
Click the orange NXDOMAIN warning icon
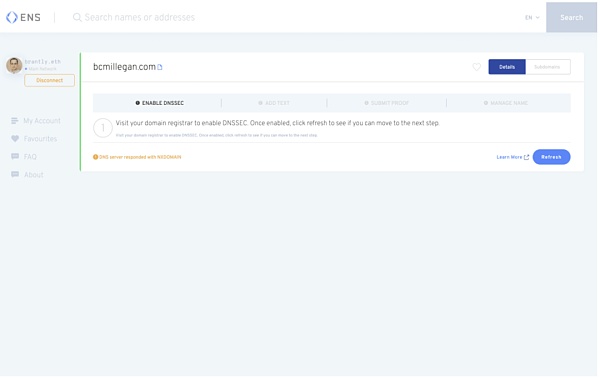tap(95, 157)
